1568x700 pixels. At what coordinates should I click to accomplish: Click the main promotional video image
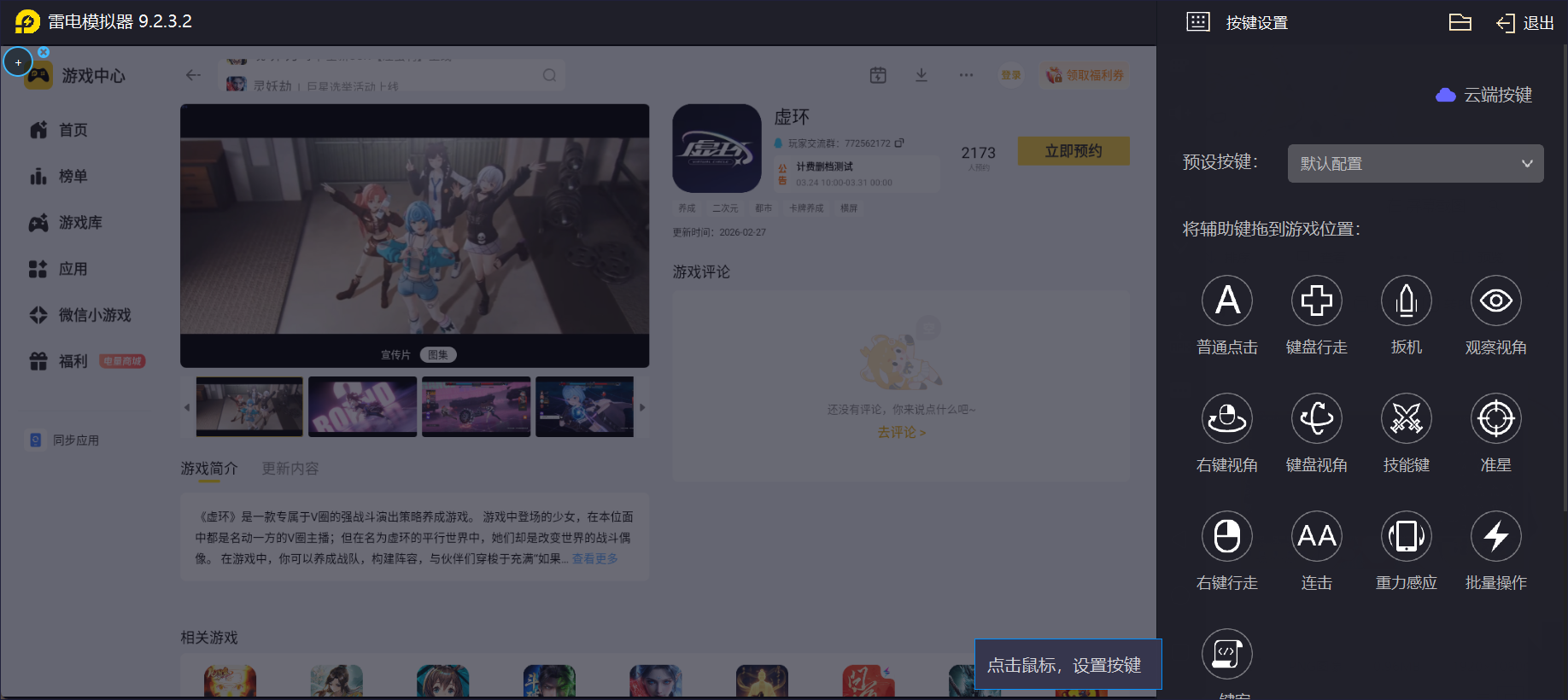click(415, 236)
